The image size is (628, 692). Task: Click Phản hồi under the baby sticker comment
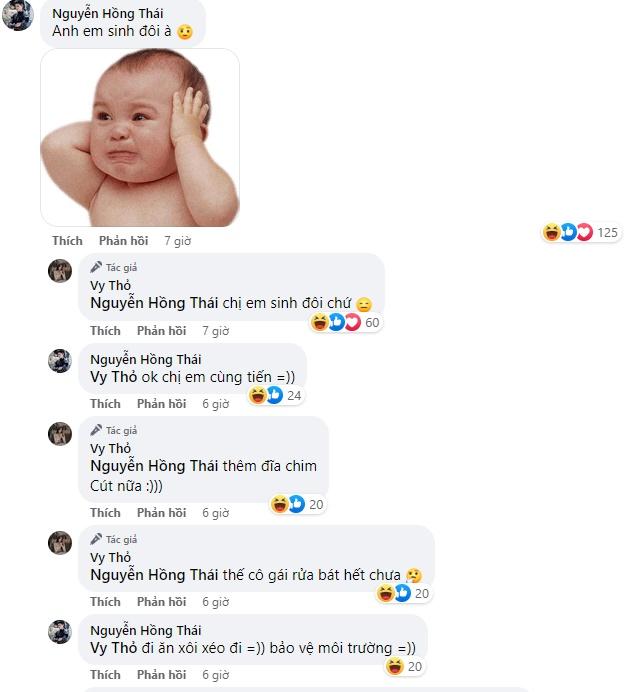click(x=123, y=241)
